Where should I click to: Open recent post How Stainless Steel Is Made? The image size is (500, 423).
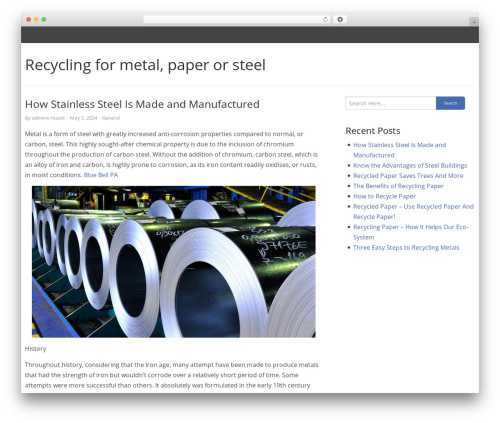point(399,150)
